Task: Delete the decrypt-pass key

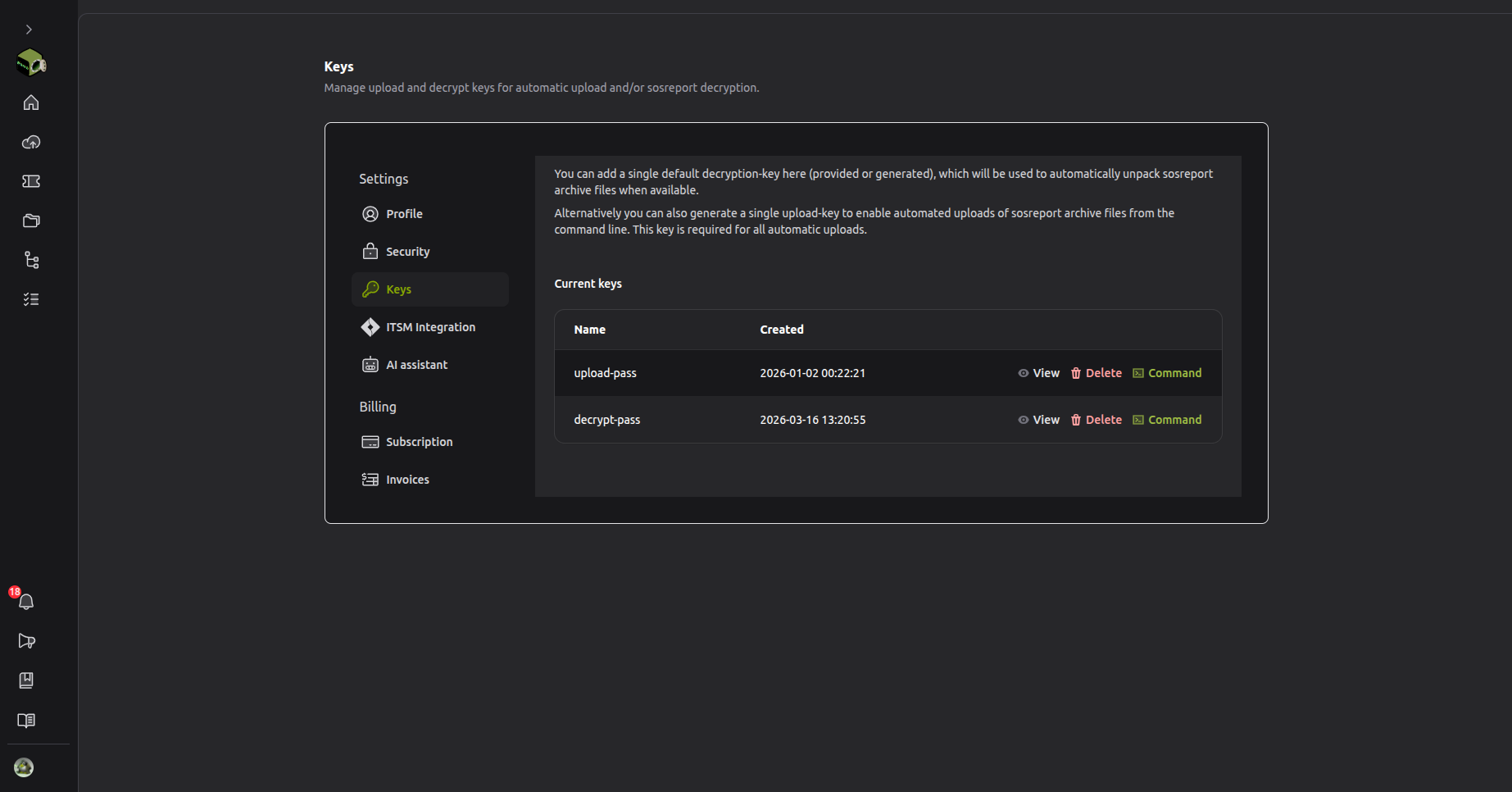Action: (1096, 420)
